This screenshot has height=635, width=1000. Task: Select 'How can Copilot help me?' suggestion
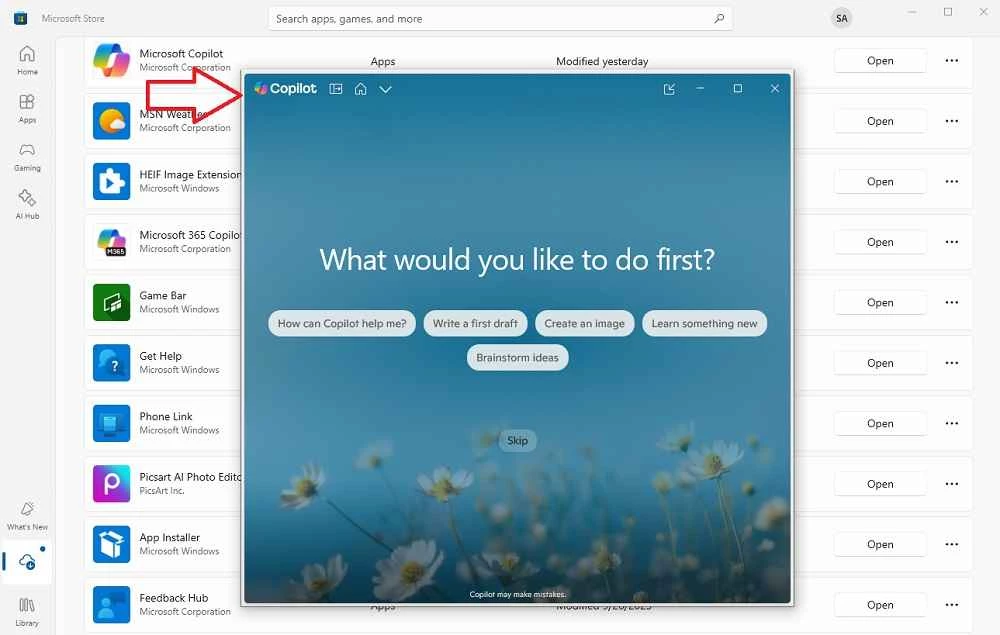pos(342,323)
